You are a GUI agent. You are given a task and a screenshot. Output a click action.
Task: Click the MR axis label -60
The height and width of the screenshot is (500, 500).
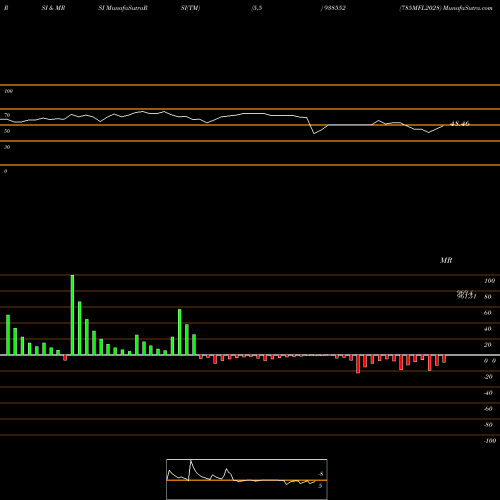click(x=488, y=409)
